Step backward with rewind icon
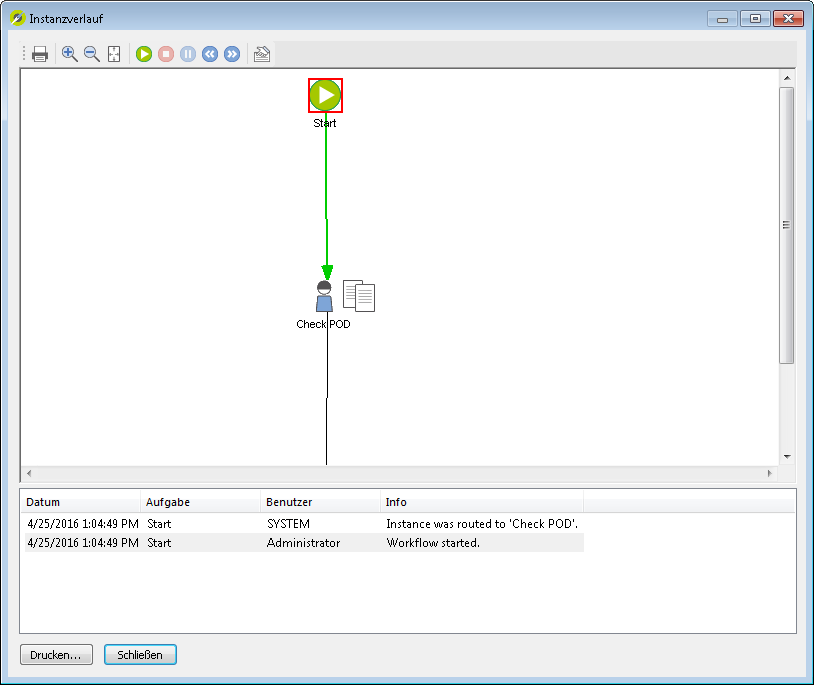This screenshot has width=814, height=685. 210,54
